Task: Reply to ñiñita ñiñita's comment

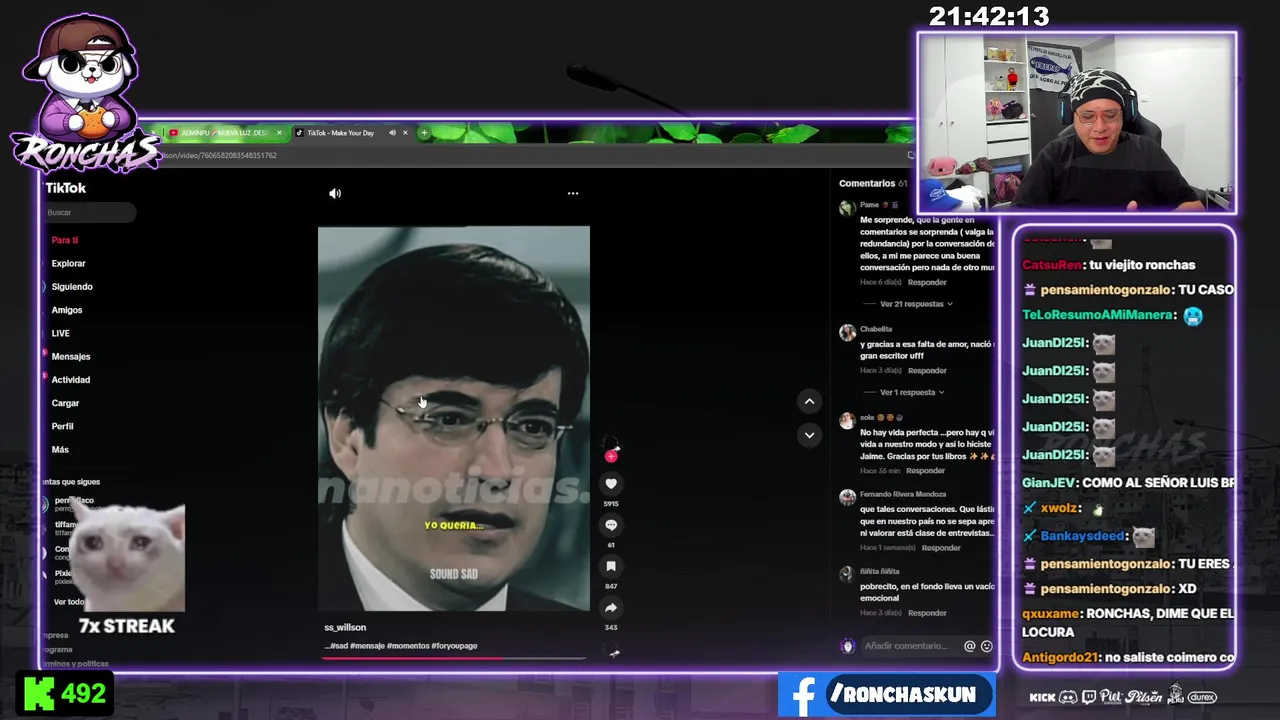Action: click(x=927, y=613)
